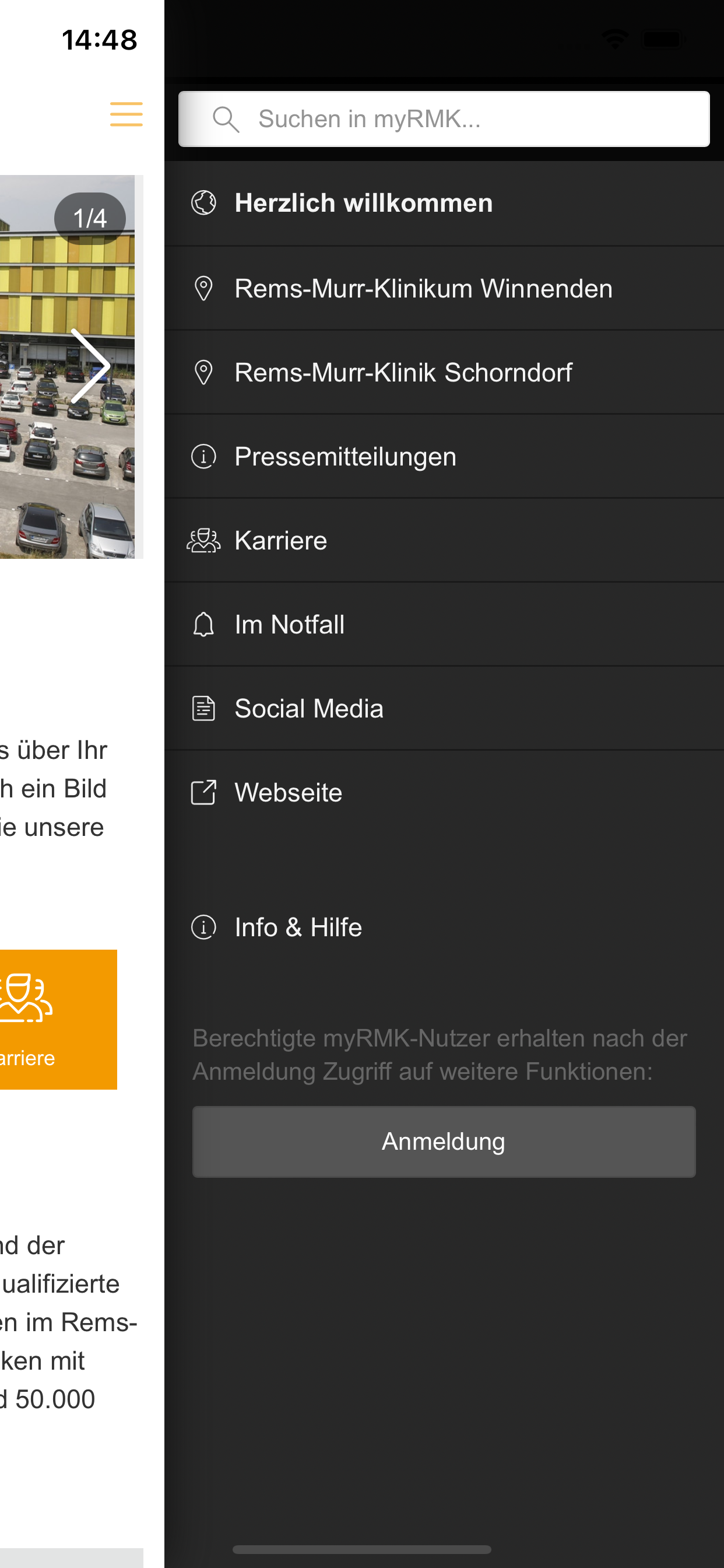Screen dimensions: 724x1568
Task: Click the info icon beside Info & Hilfe
Action: [x=203, y=928]
